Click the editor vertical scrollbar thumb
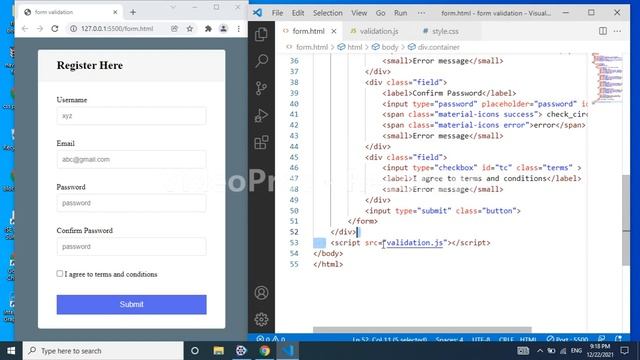 click(x=626, y=220)
